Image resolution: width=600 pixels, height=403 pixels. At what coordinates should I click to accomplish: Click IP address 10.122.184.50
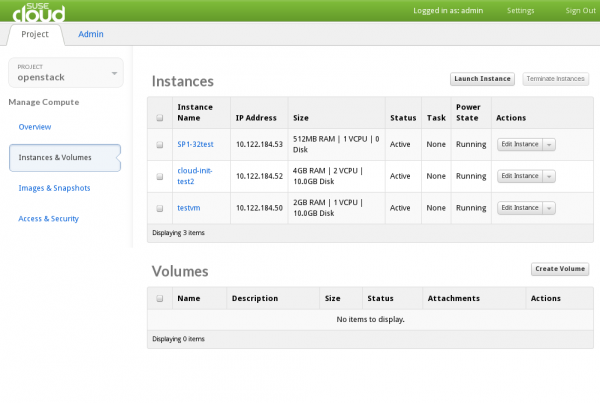pyautogui.click(x=259, y=208)
